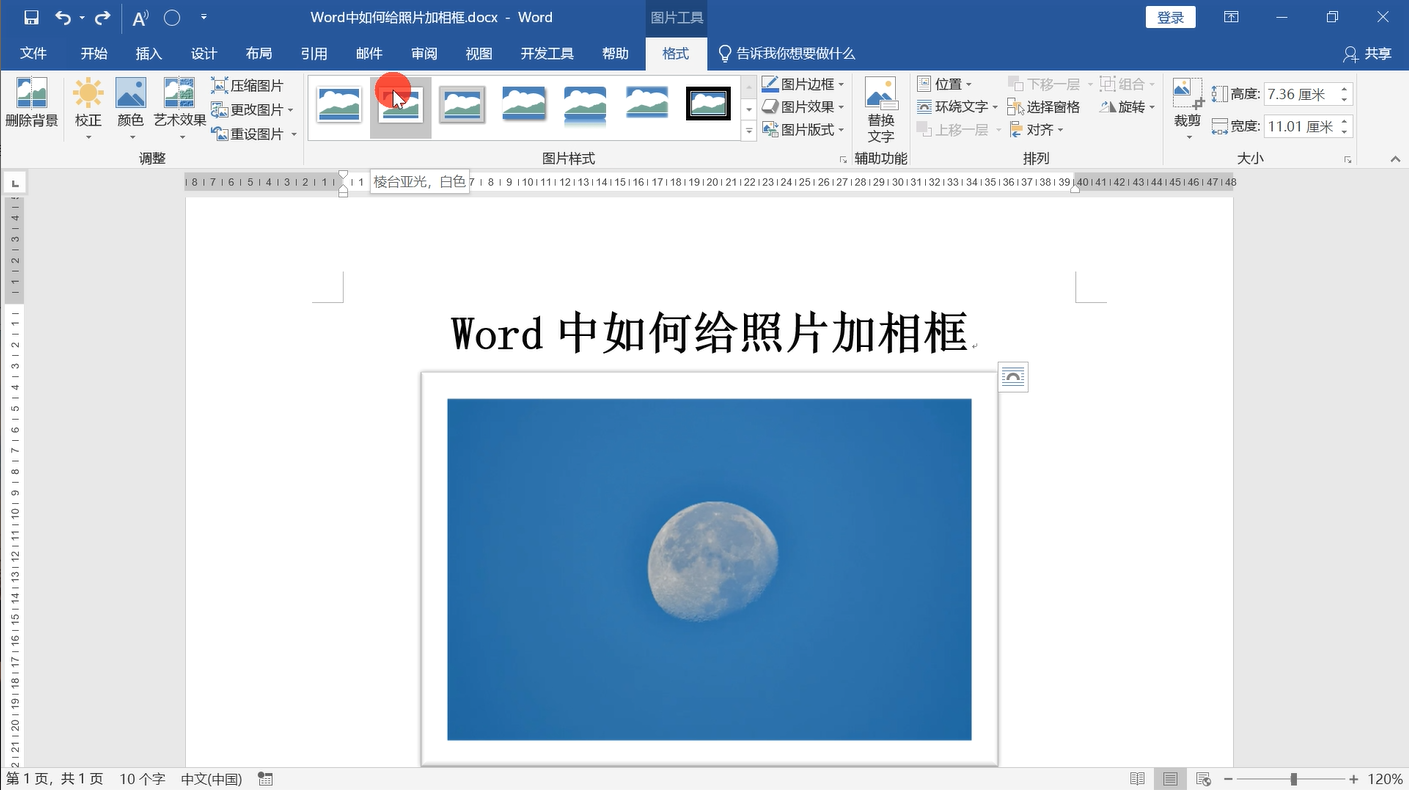Expand the 重设图片 dropdown arrow
This screenshot has height=790, width=1409.
pos(294,134)
